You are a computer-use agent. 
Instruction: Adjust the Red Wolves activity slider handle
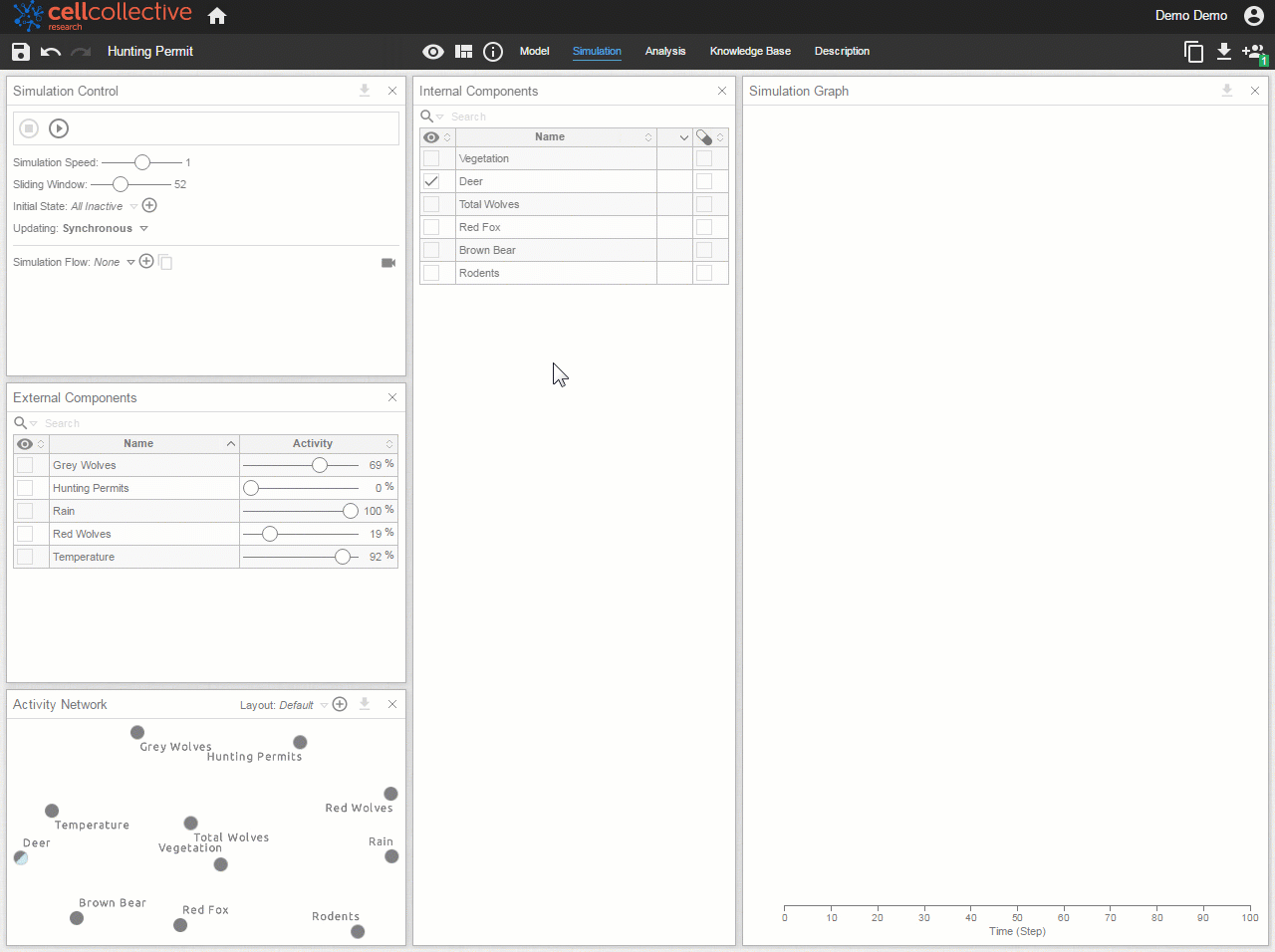coord(270,534)
